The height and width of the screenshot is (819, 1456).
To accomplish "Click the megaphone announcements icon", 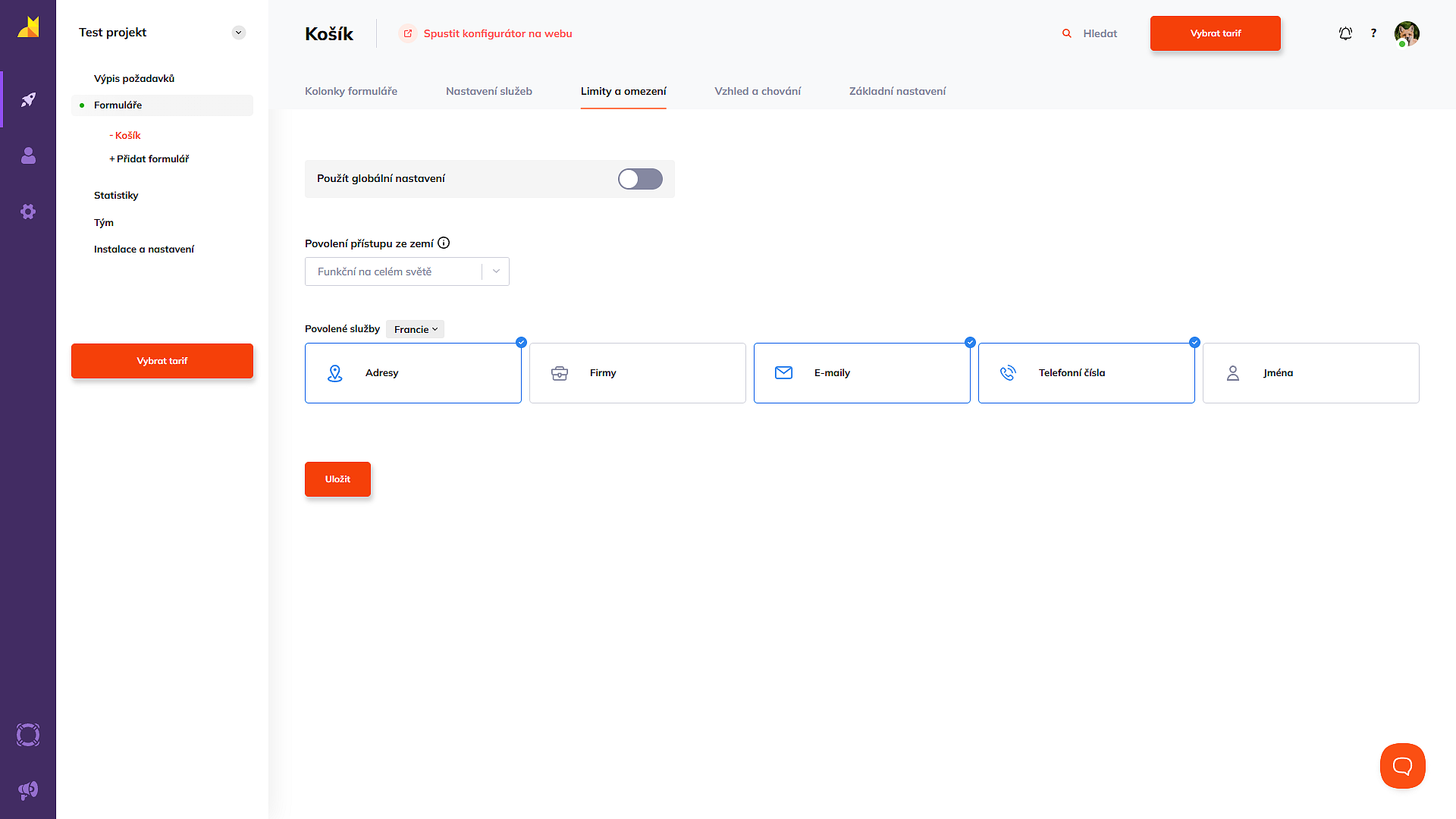I will (28, 790).
